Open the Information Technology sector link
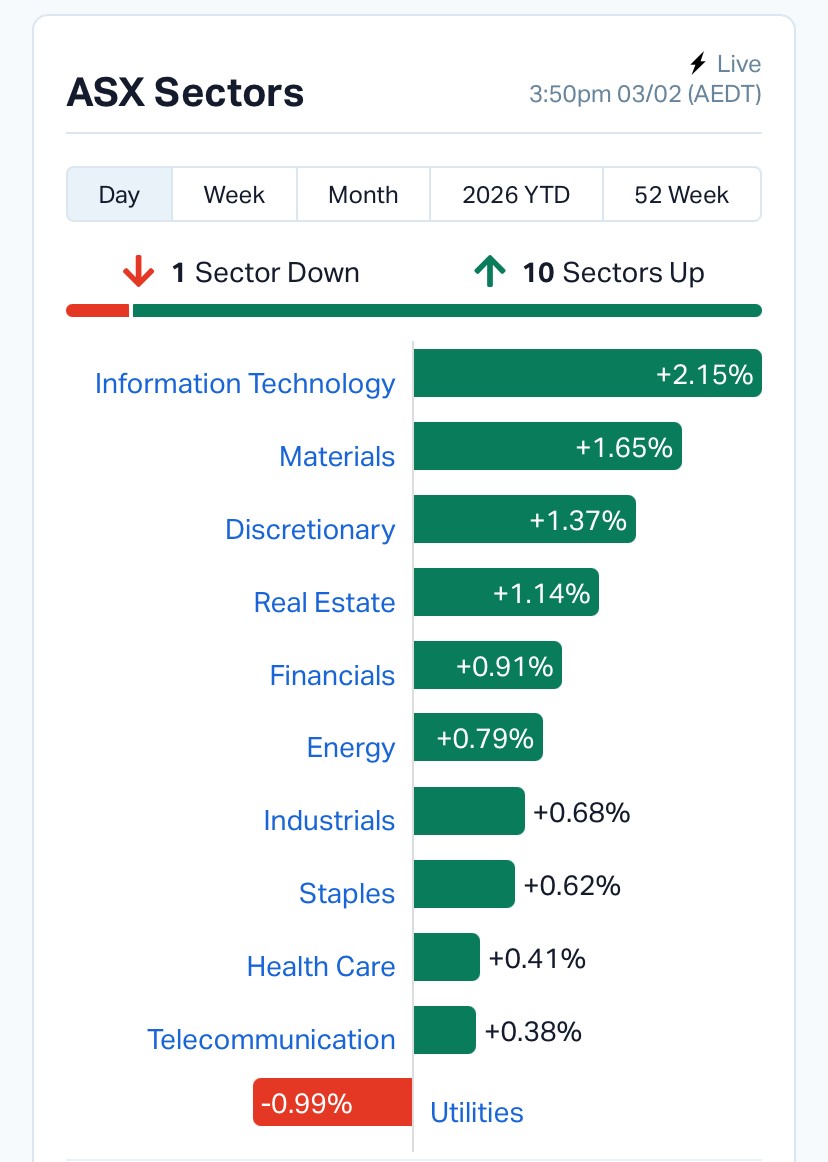This screenshot has height=1162, width=828. [x=245, y=384]
